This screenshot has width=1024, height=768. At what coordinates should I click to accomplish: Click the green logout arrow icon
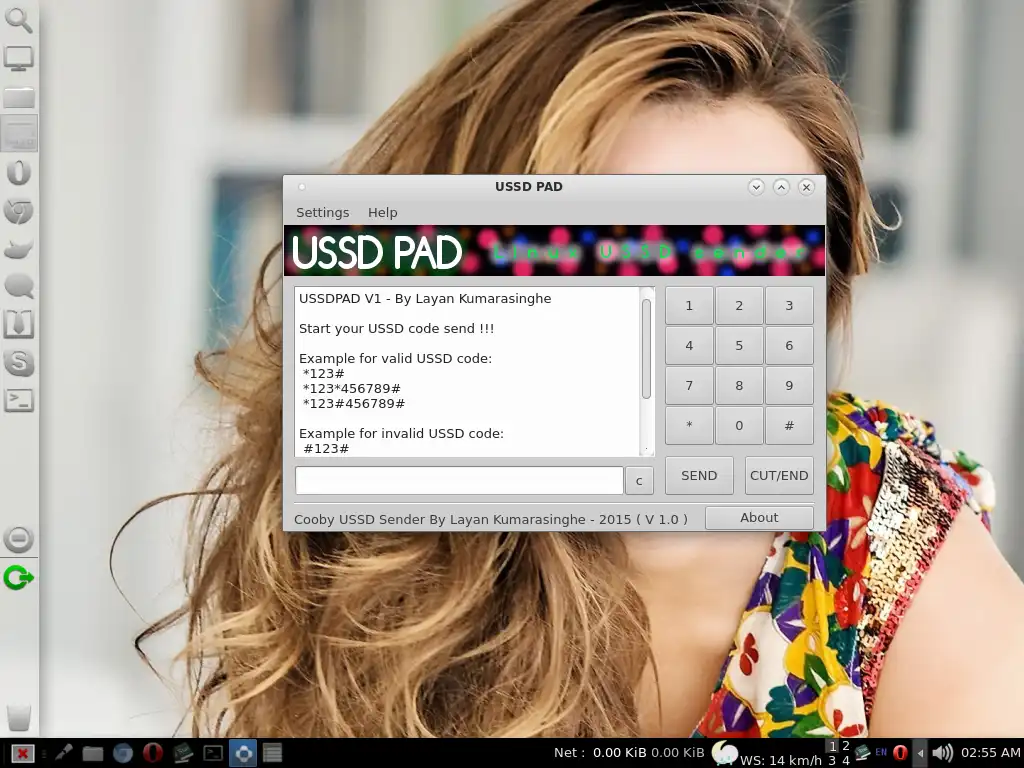tap(18, 577)
